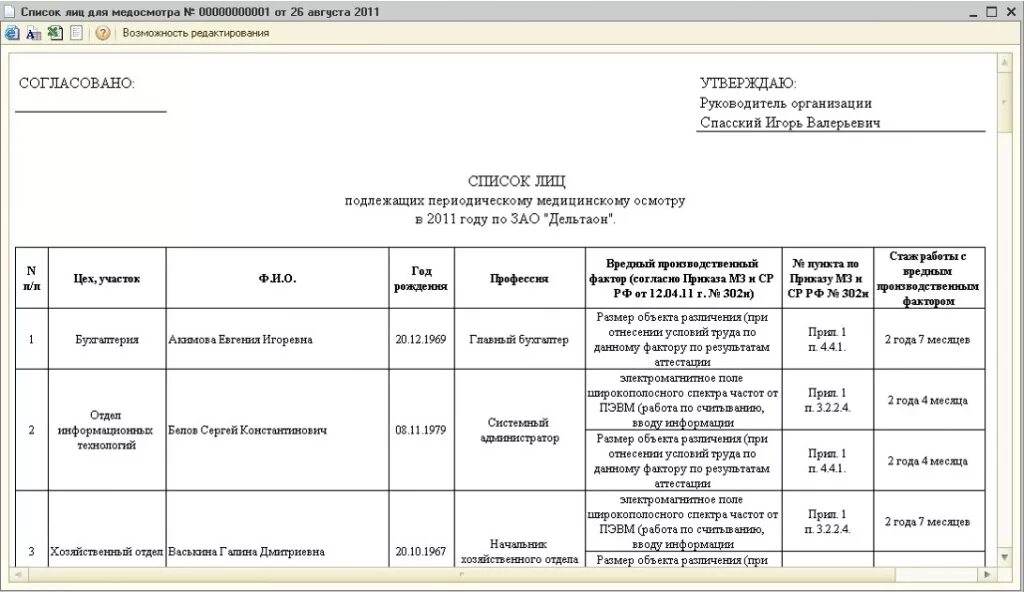Click the document icon in the title bar

coord(9,11)
